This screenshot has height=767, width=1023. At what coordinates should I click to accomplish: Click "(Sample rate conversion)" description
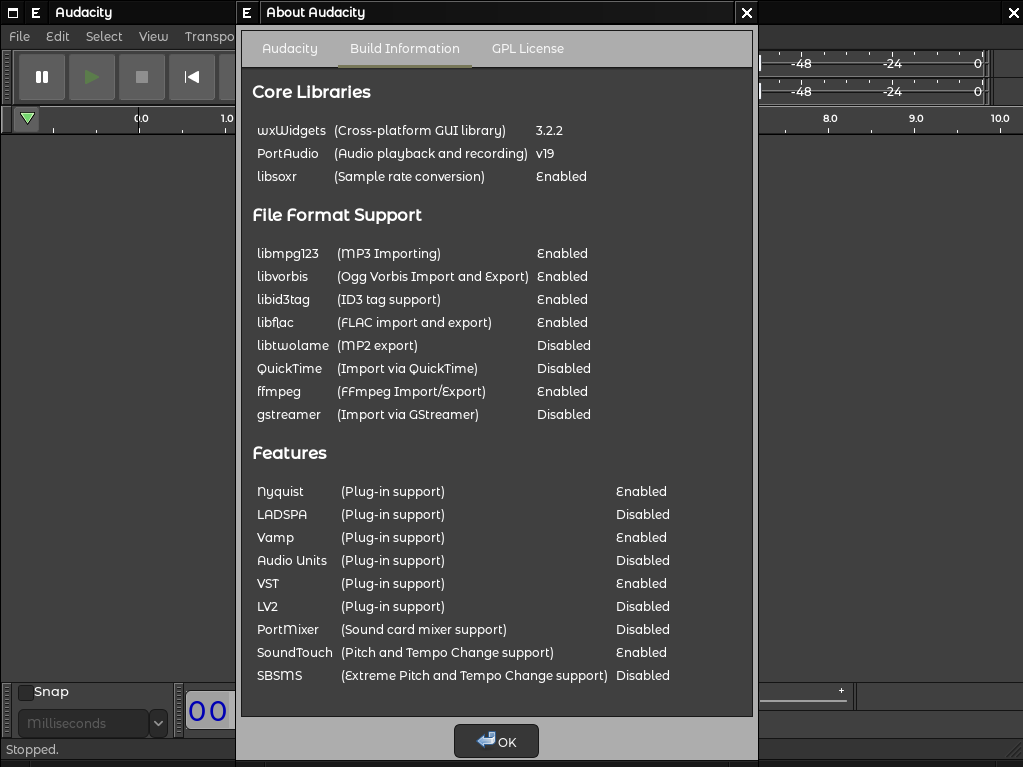coord(409,177)
